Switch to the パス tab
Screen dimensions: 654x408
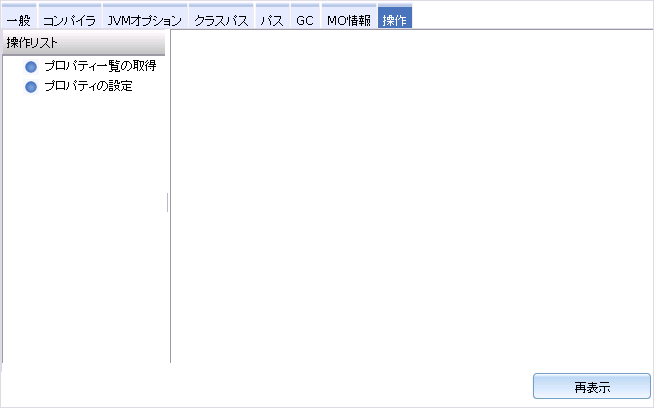272,20
